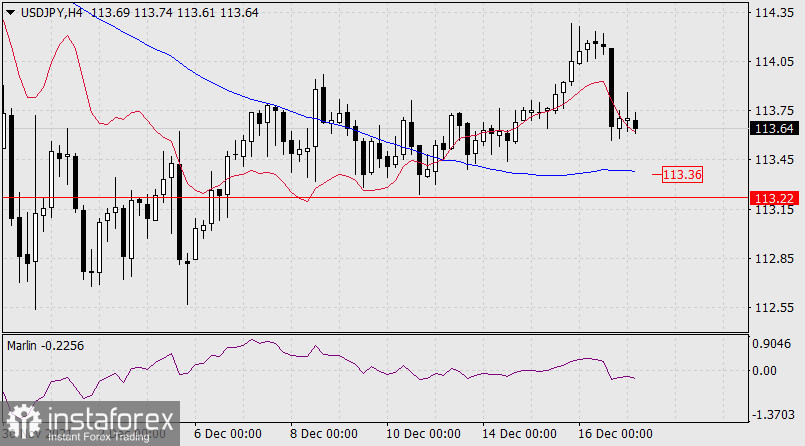This screenshot has height=446, width=805.
Task: Click the 14 Dec 00:00 time marker
Action: point(516,434)
